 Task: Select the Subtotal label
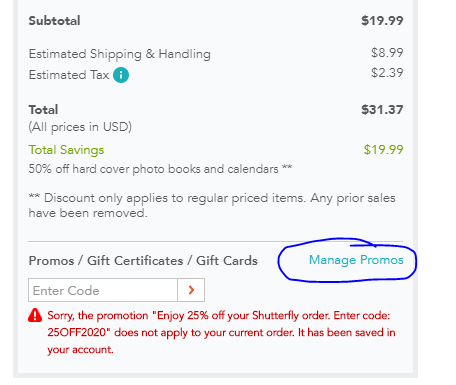tap(54, 21)
